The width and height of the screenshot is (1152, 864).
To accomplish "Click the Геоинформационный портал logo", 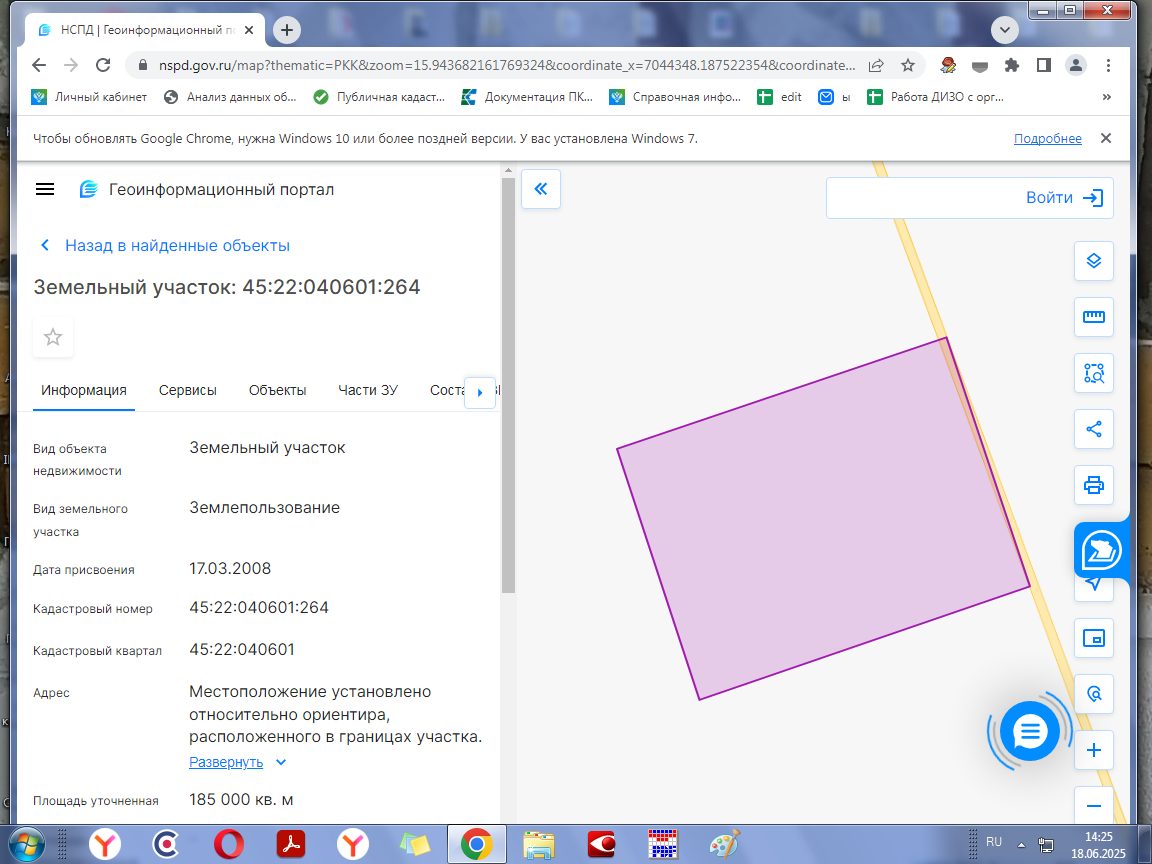I will (x=206, y=190).
